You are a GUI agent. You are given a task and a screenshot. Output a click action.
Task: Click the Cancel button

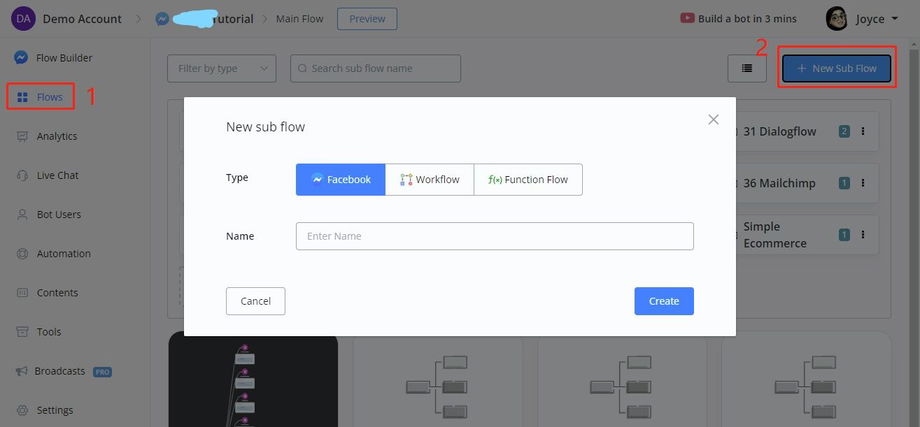click(256, 301)
